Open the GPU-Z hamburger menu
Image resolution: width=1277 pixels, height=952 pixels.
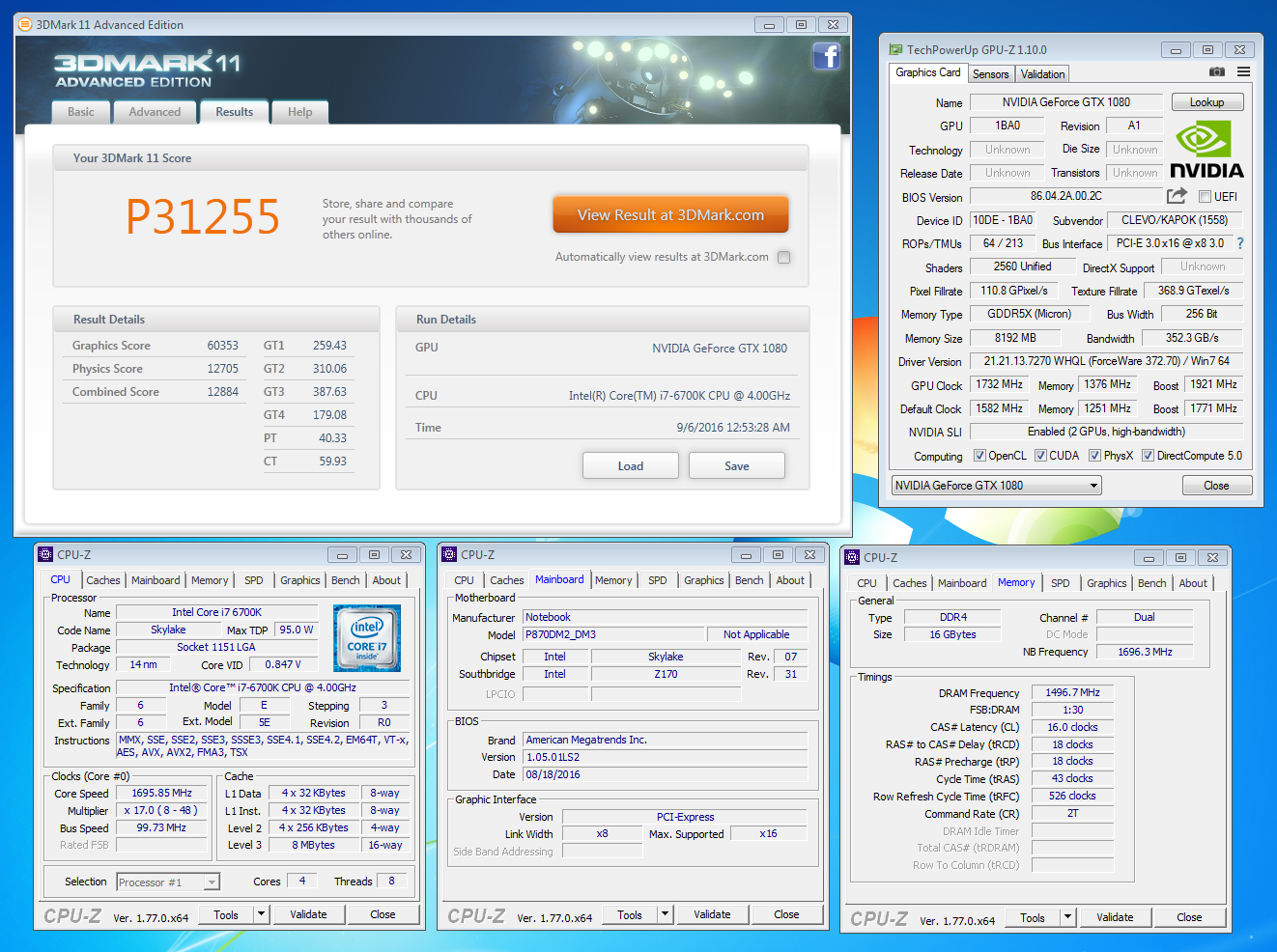1244,72
